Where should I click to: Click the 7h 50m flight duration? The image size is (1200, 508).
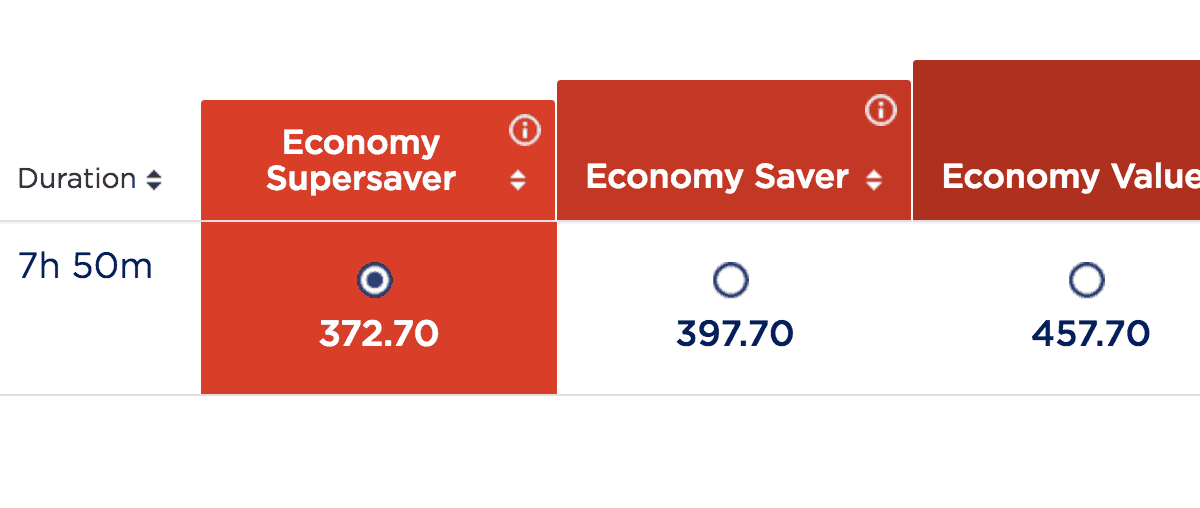[x=85, y=267]
